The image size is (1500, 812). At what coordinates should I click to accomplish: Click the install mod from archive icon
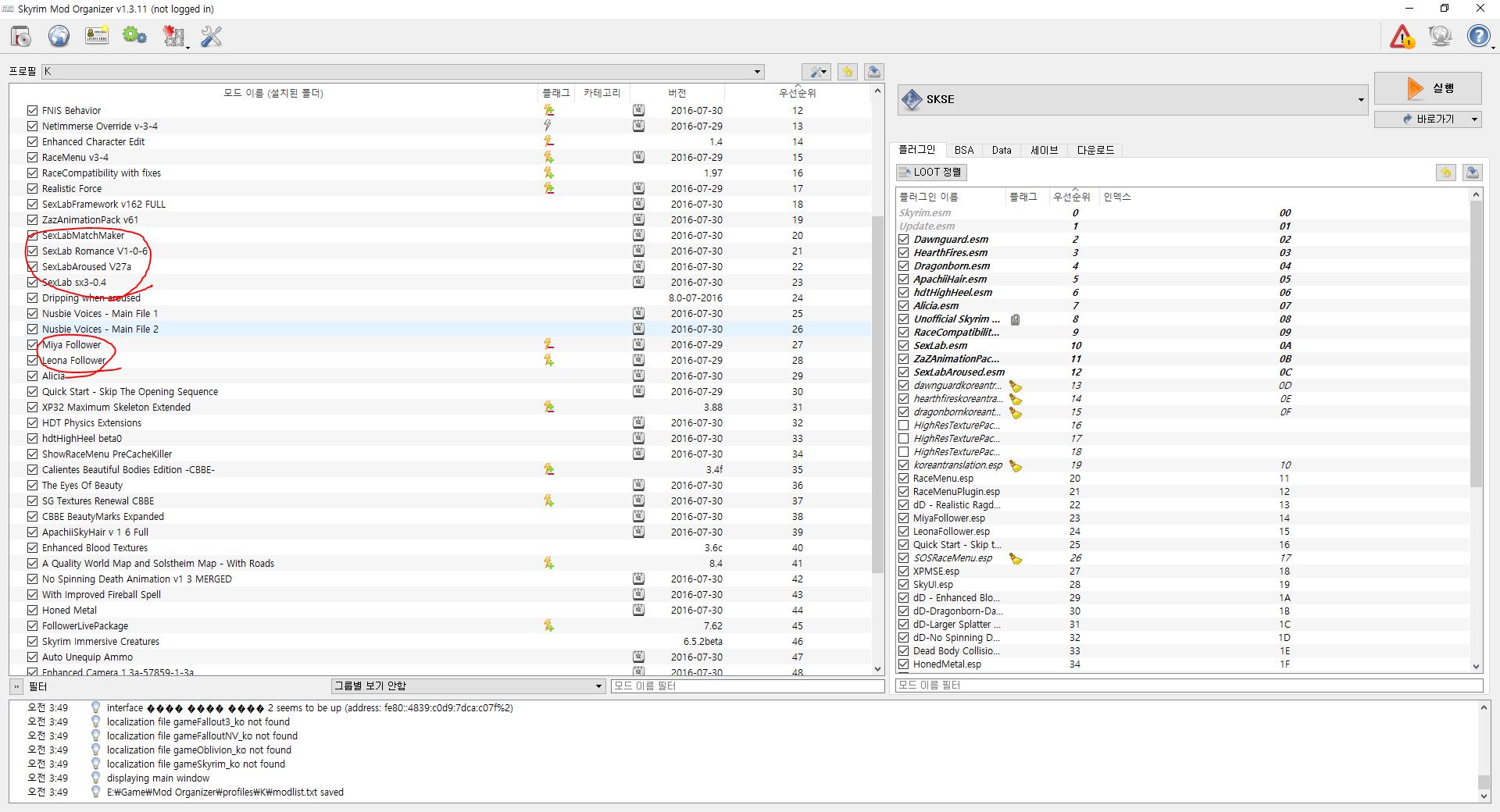(21, 36)
